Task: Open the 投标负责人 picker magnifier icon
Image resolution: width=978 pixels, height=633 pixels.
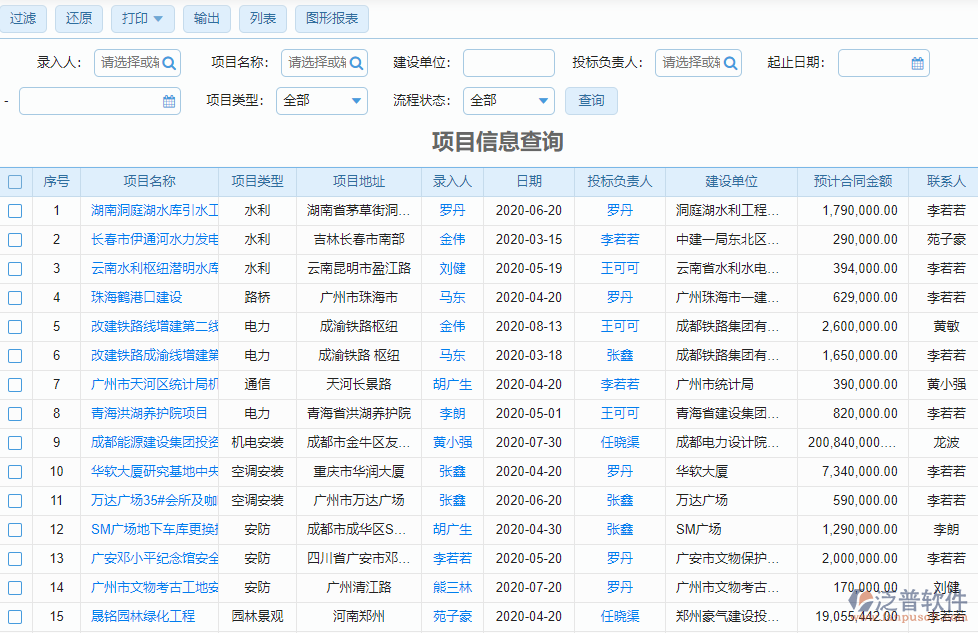Action: 731,62
